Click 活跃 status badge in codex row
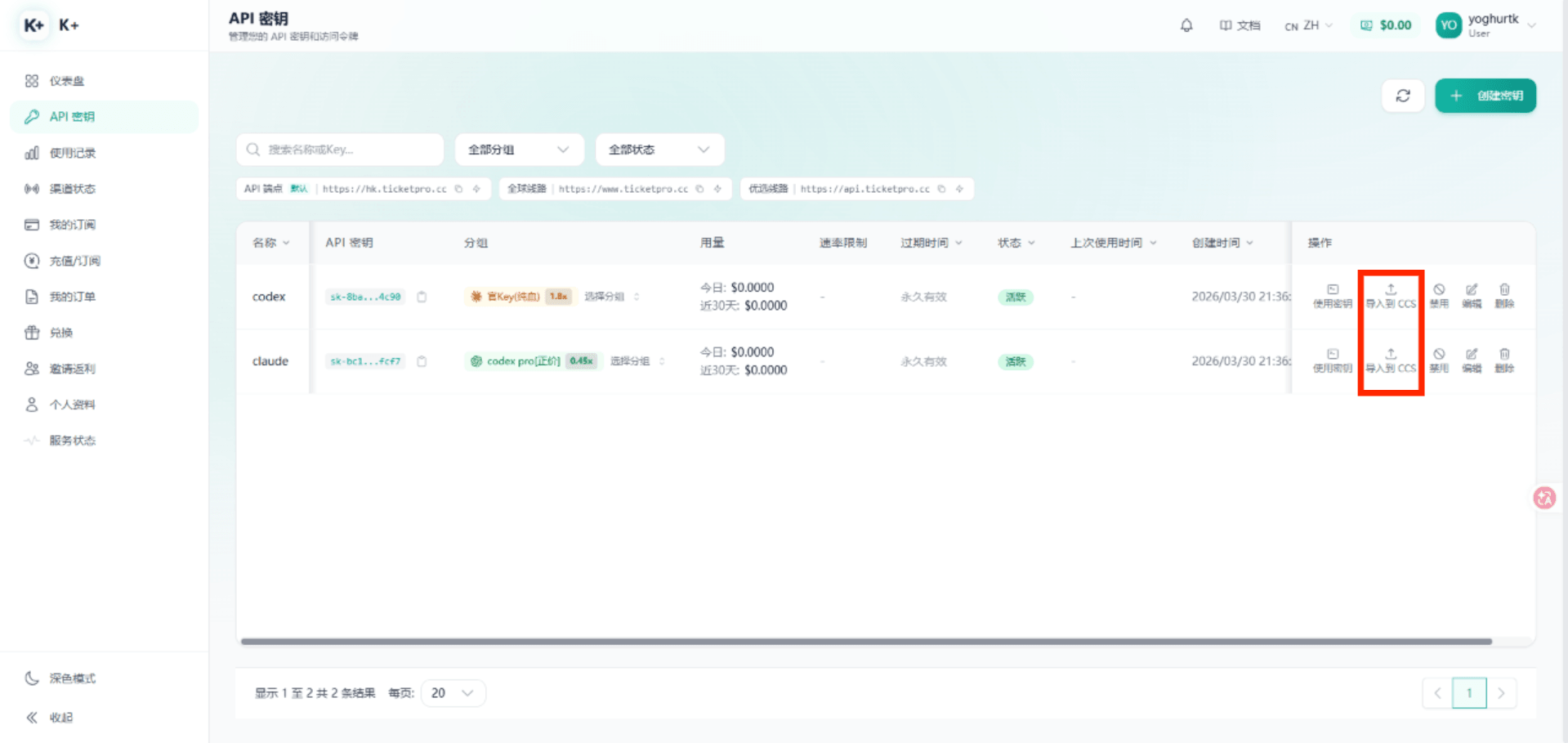The height and width of the screenshot is (743, 1568). coord(1016,297)
